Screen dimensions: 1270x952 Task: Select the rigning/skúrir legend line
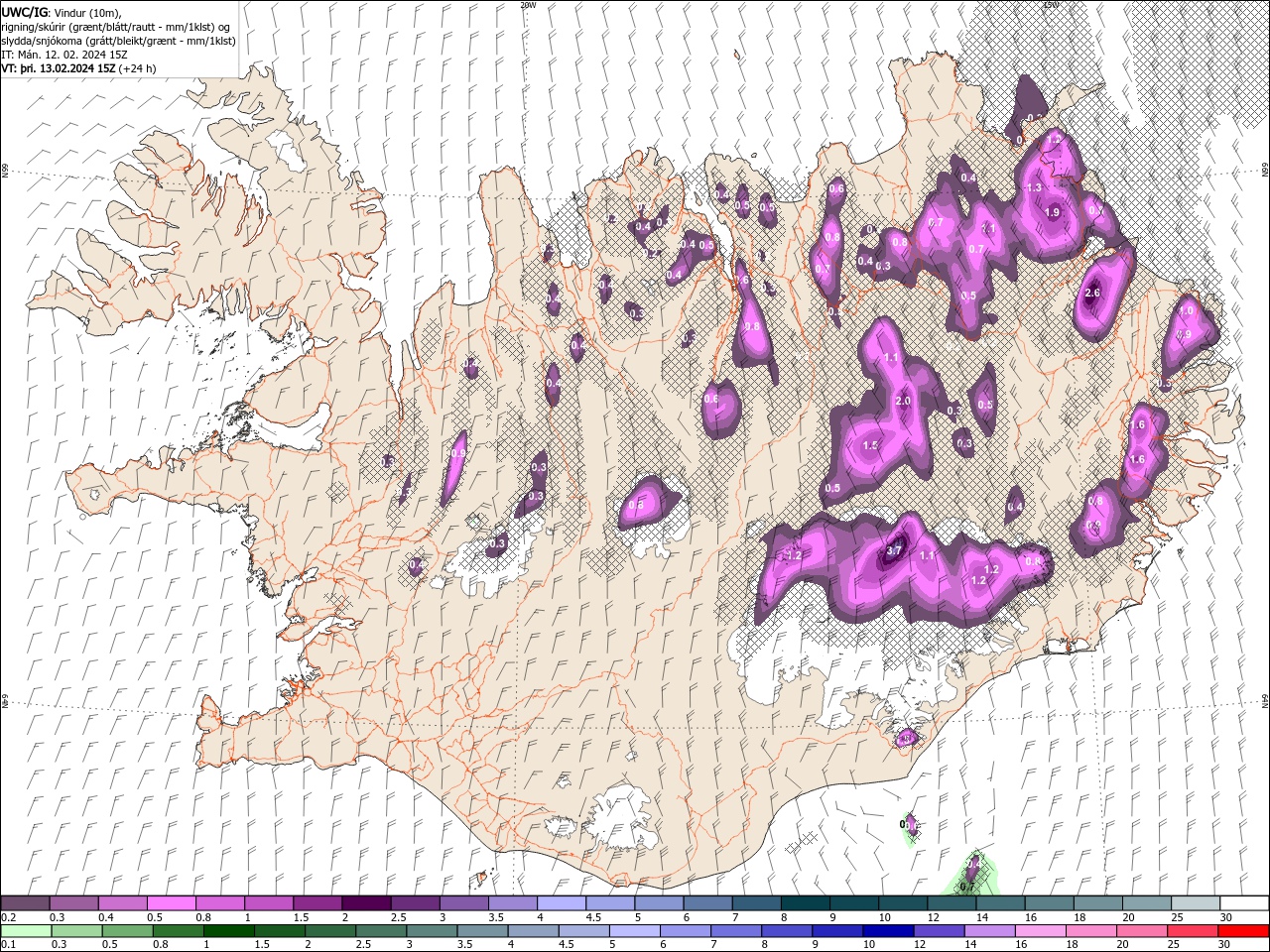point(116,27)
